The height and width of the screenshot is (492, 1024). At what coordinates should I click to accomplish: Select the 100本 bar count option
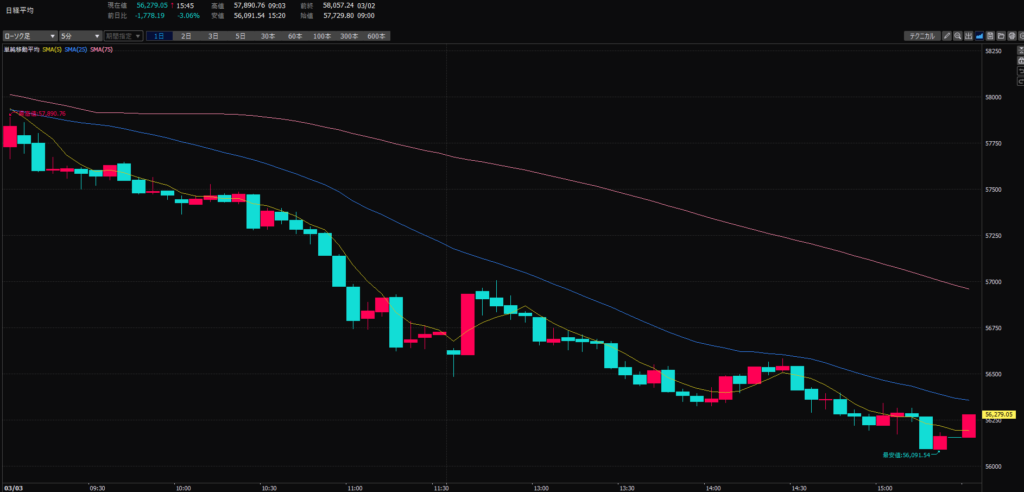point(321,36)
